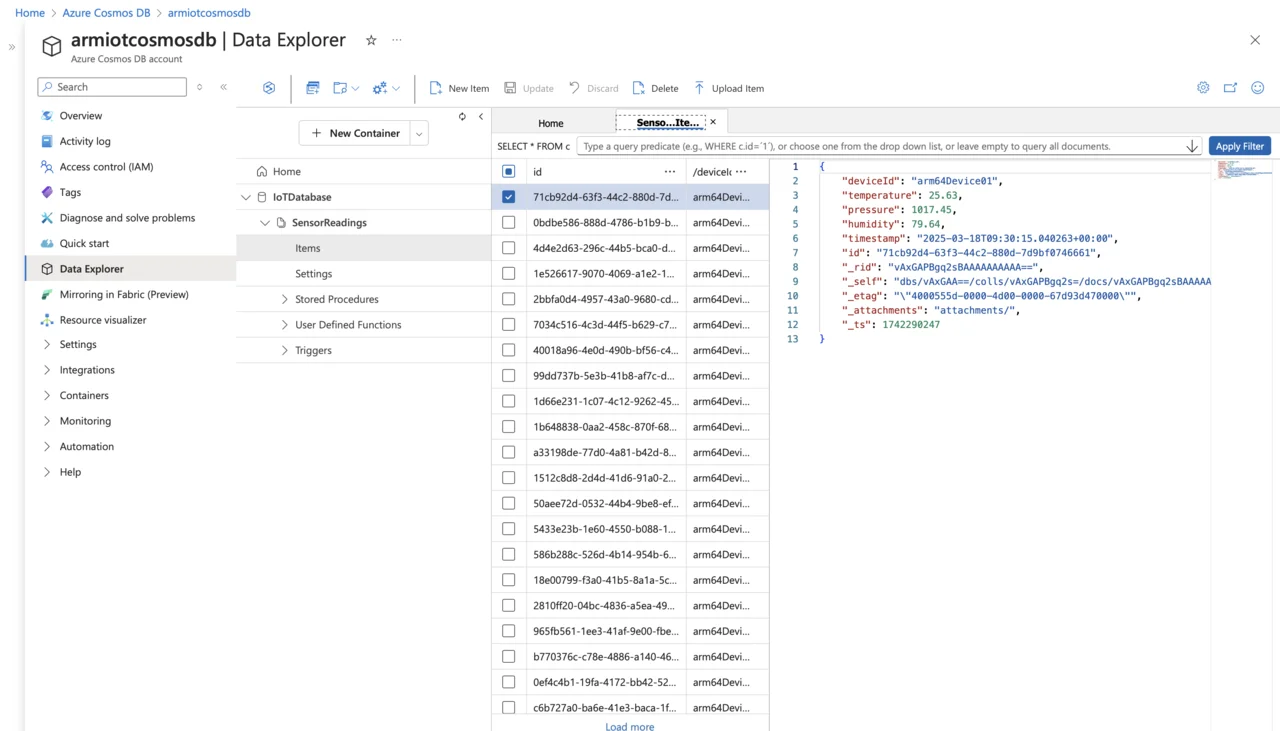Open the Resource visualizer sidebar item
This screenshot has height=731, width=1280.
[x=102, y=320]
